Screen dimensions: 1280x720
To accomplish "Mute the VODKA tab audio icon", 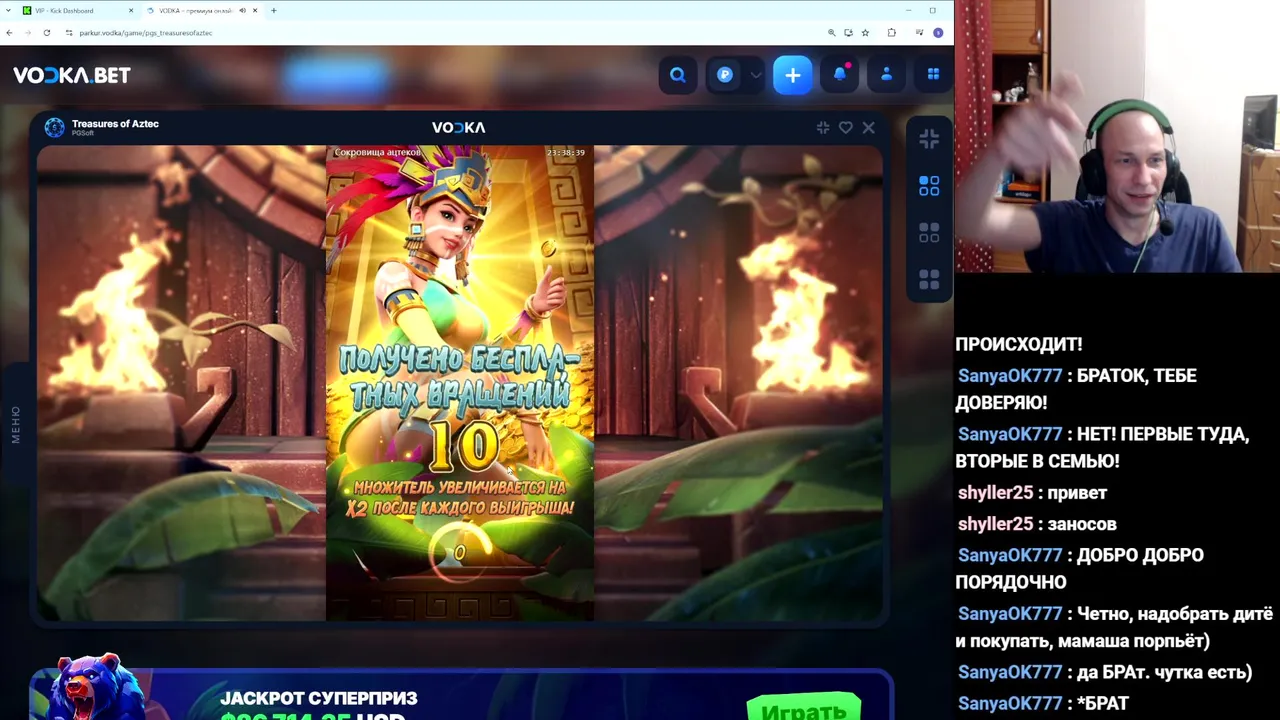I will click(x=242, y=10).
